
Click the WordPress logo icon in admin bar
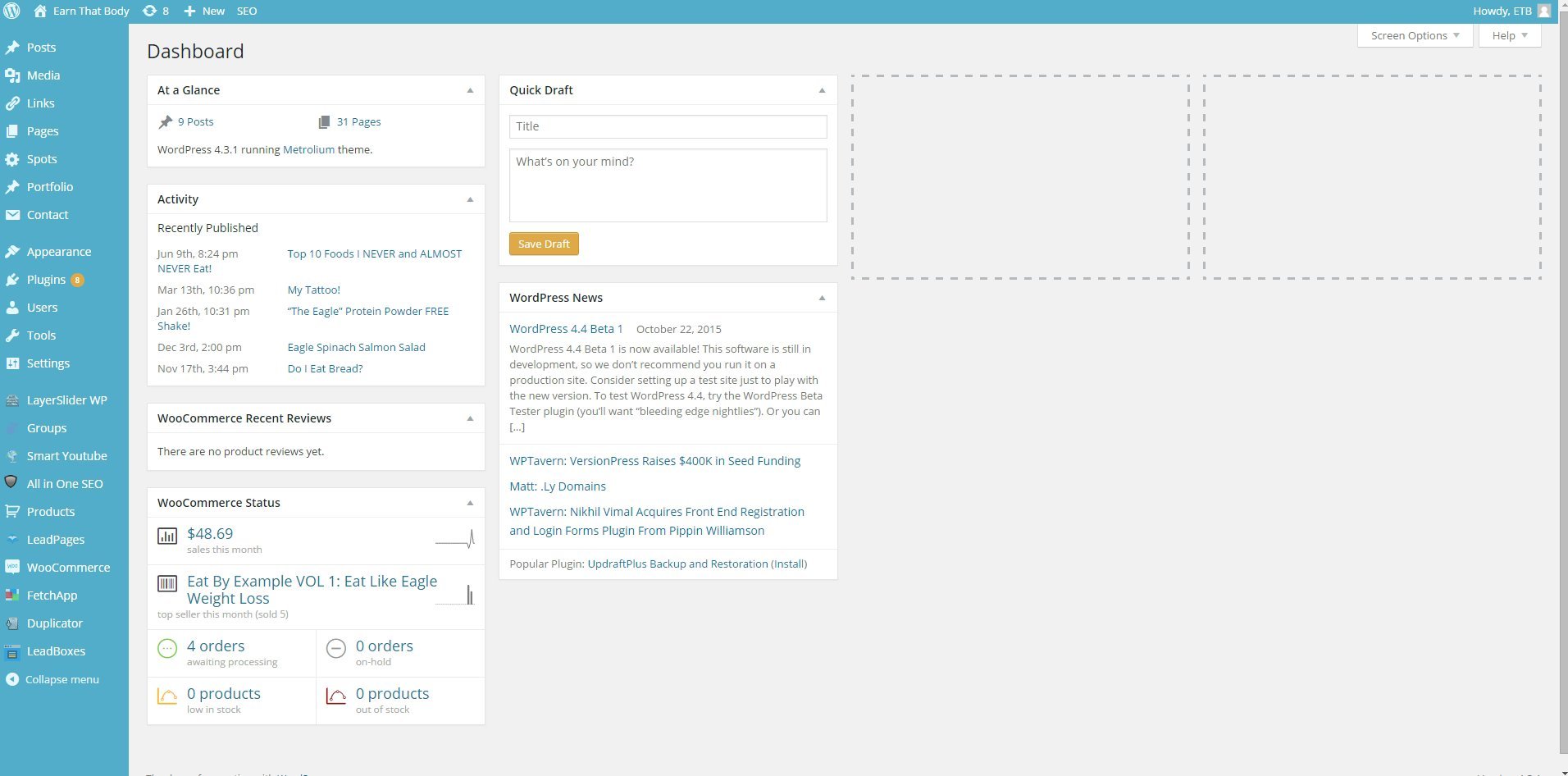(x=12, y=11)
